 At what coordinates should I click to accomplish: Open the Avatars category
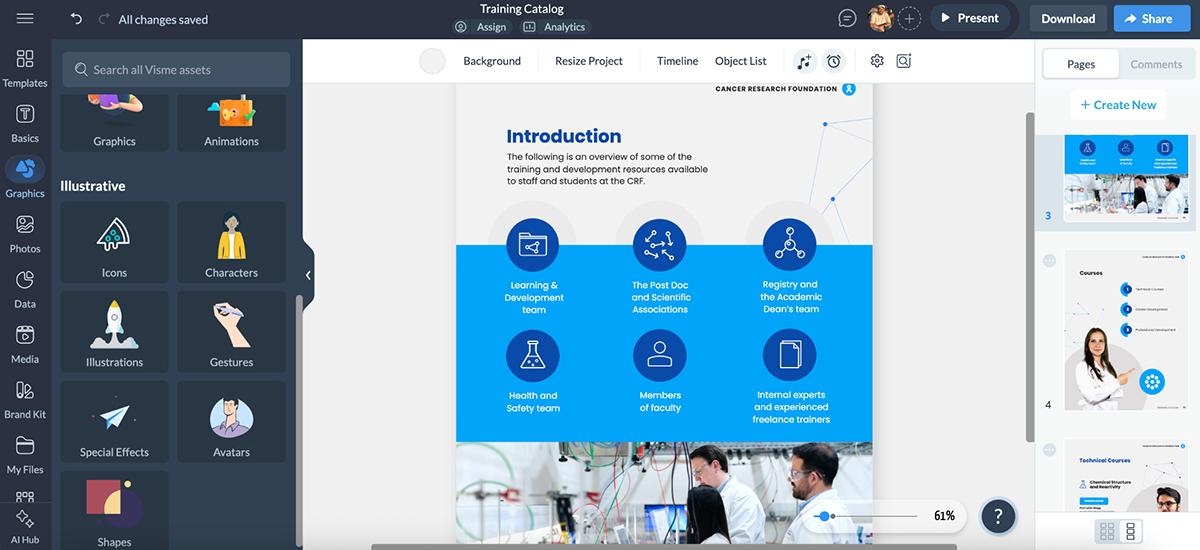click(231, 422)
